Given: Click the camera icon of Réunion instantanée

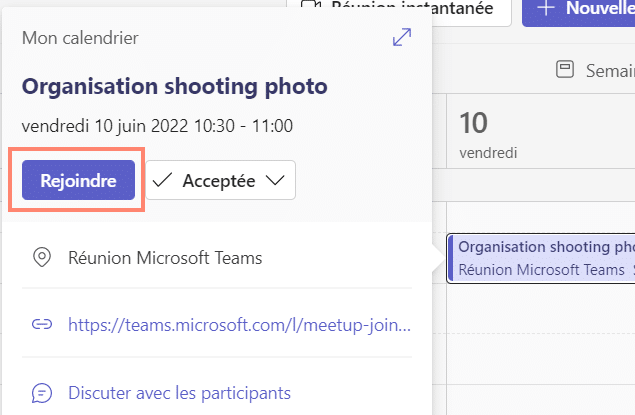Looking at the screenshot, I should pyautogui.click(x=311, y=5).
